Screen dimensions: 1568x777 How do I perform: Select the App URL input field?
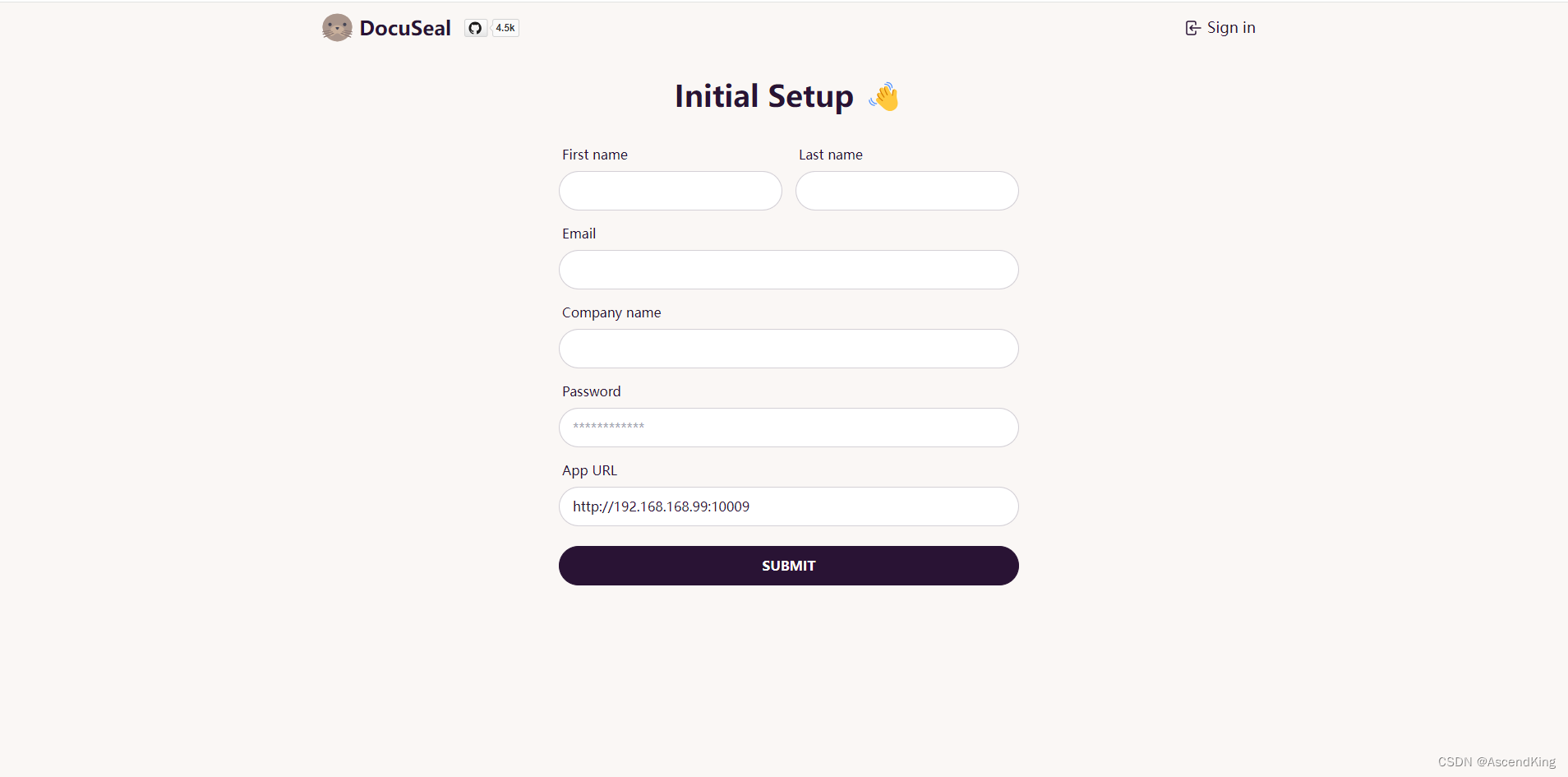point(789,506)
